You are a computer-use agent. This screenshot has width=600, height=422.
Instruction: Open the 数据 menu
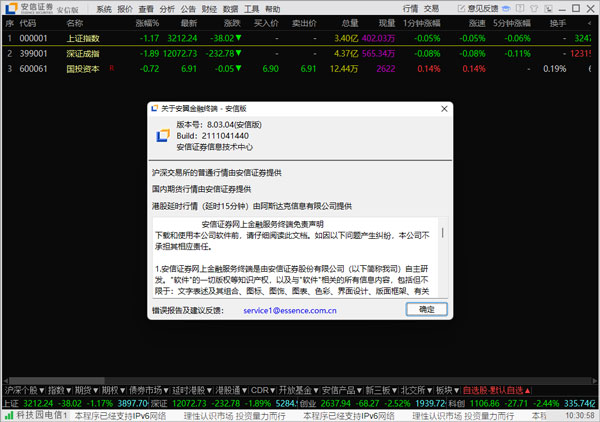click(x=230, y=9)
